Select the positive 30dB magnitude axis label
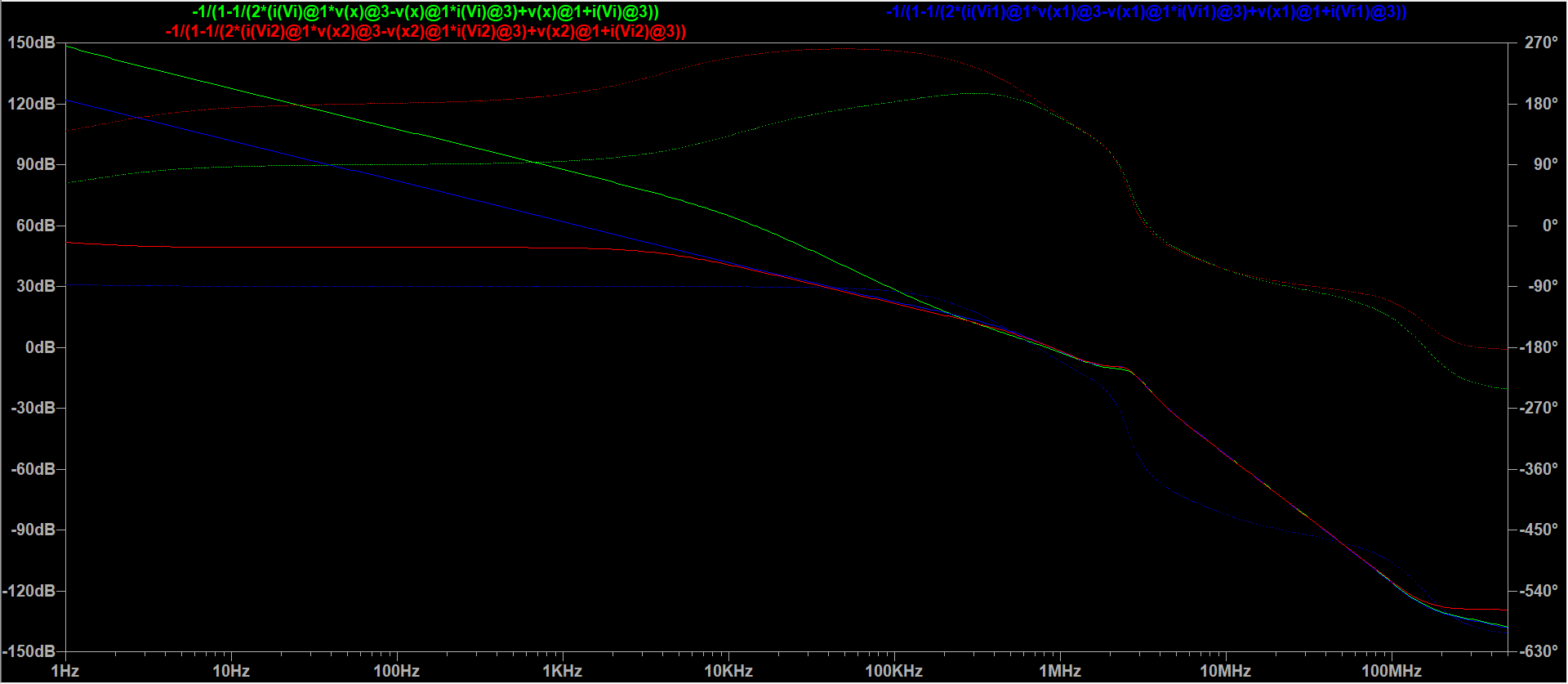The width and height of the screenshot is (1568, 684). click(36, 286)
